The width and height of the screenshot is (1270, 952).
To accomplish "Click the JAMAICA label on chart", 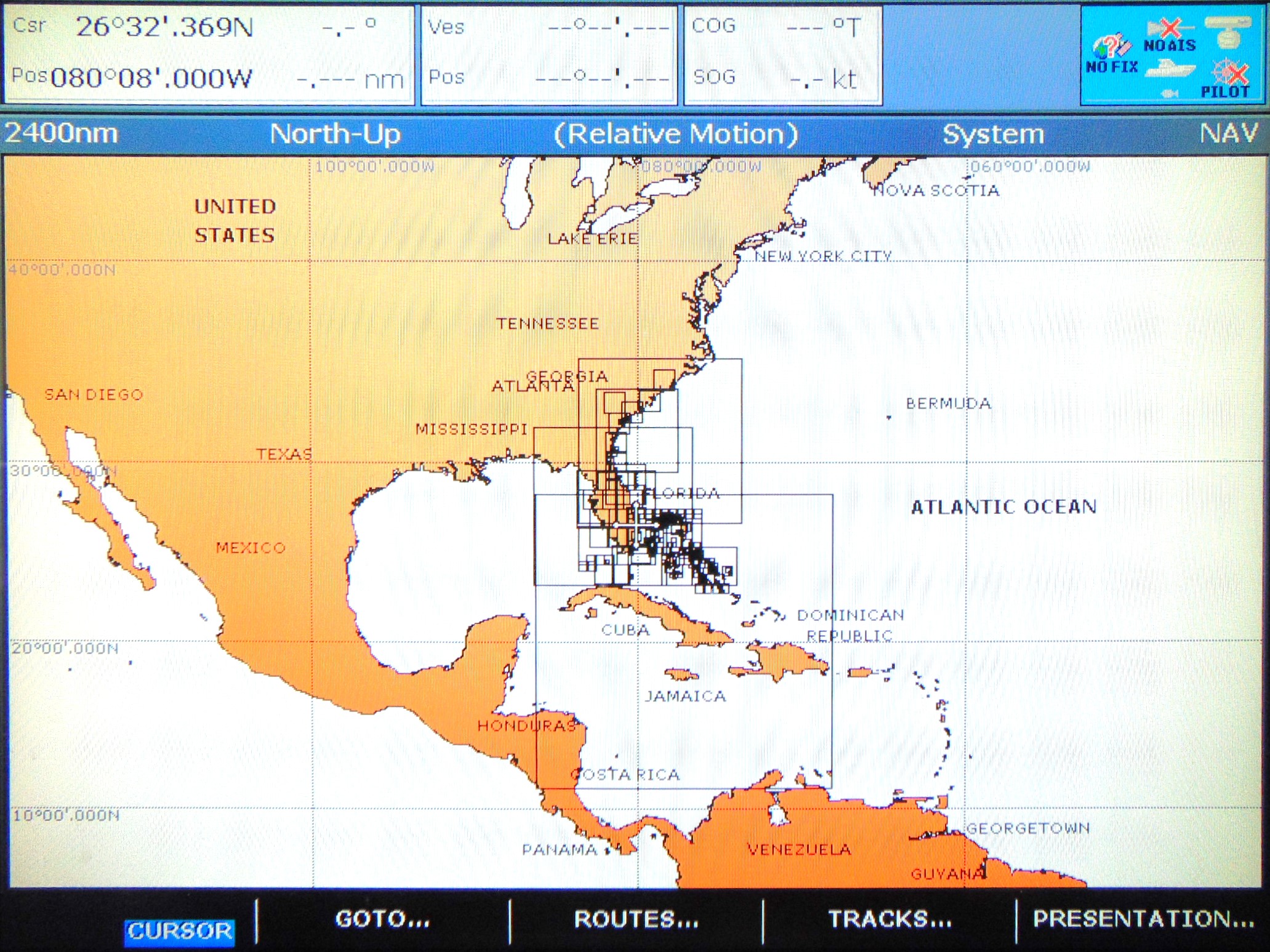I will pyautogui.click(x=685, y=696).
